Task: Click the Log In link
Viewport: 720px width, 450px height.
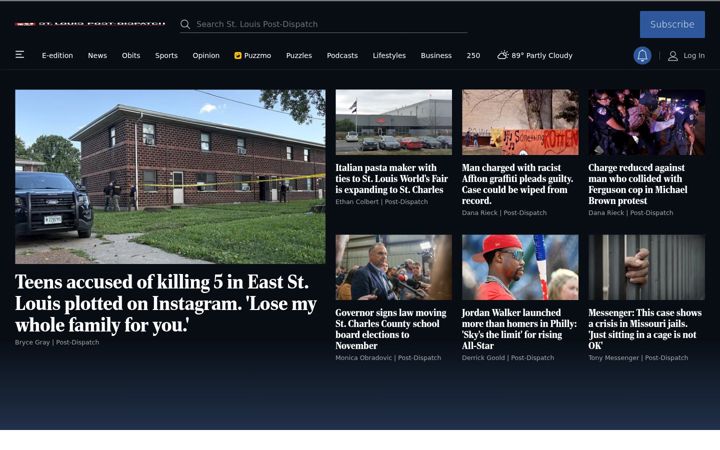Action: pyautogui.click(x=694, y=56)
